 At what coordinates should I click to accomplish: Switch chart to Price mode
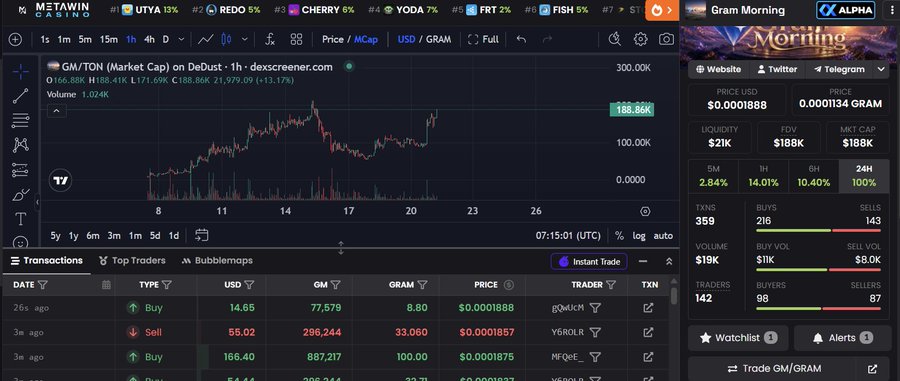click(x=332, y=40)
